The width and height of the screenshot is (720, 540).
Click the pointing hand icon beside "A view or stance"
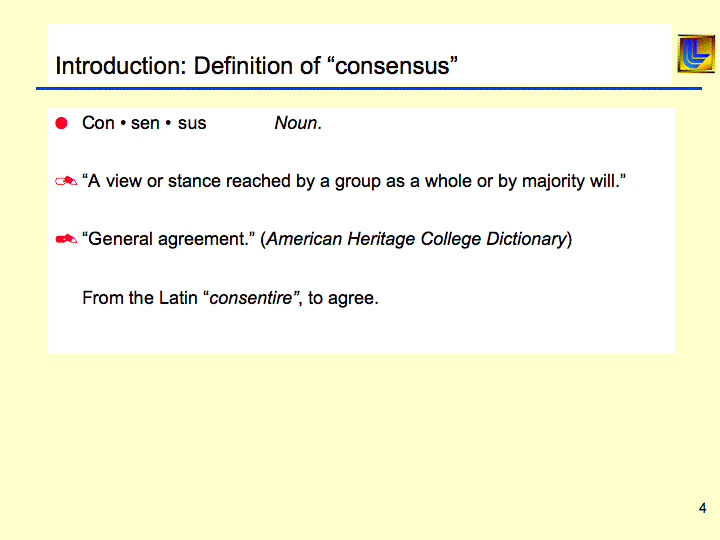coord(66,182)
